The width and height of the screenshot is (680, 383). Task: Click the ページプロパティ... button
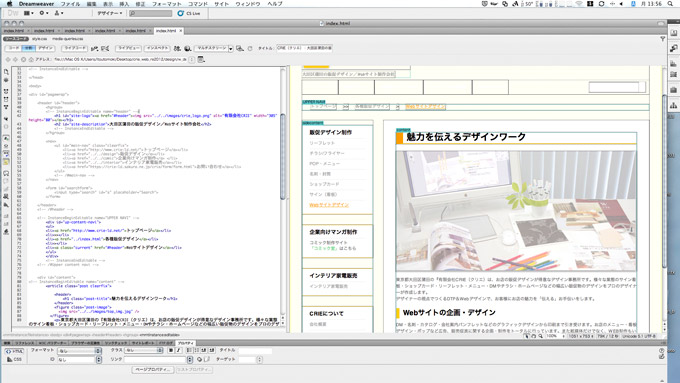153,370
